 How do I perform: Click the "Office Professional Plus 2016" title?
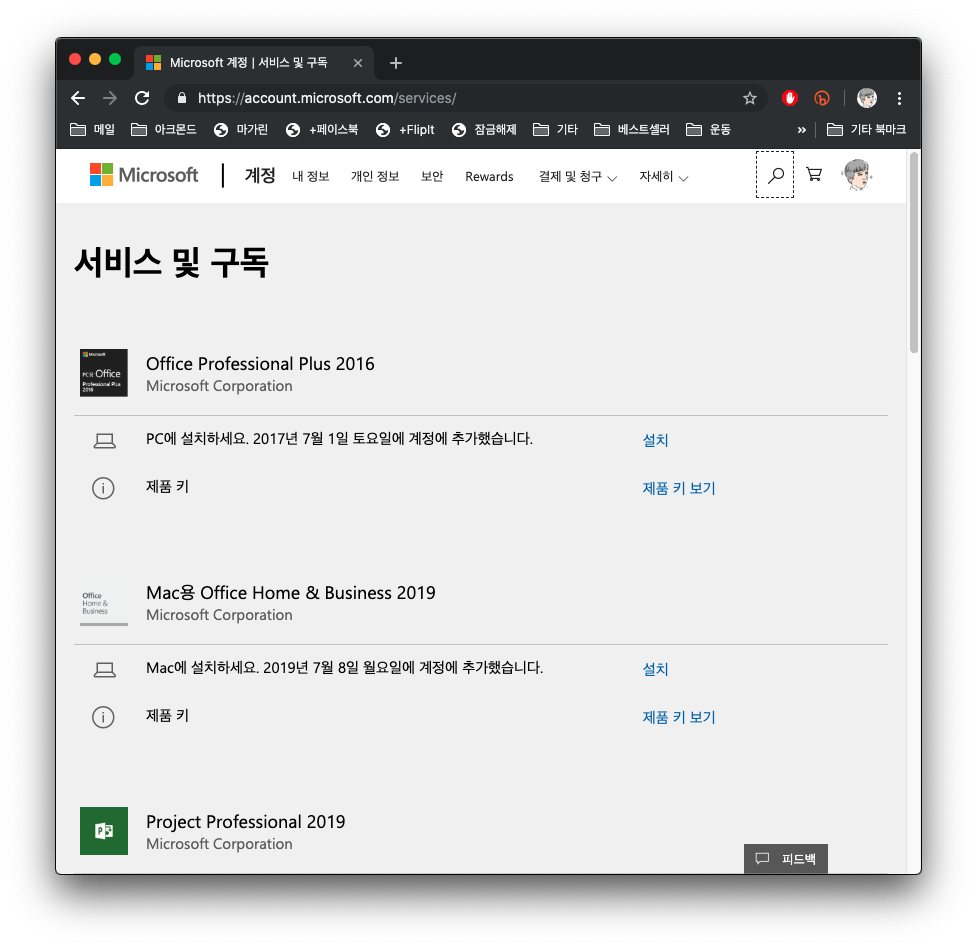coord(260,364)
